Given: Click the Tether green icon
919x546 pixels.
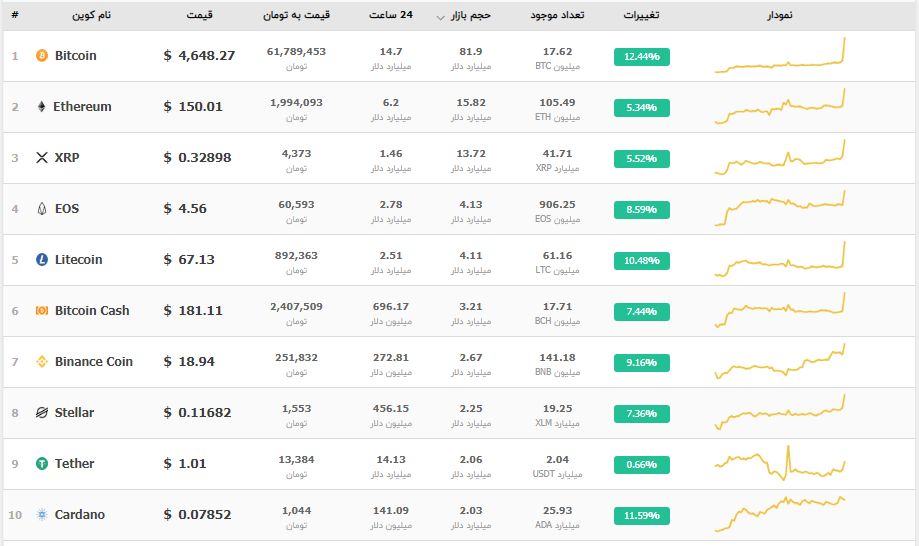Looking at the screenshot, I should [42, 464].
